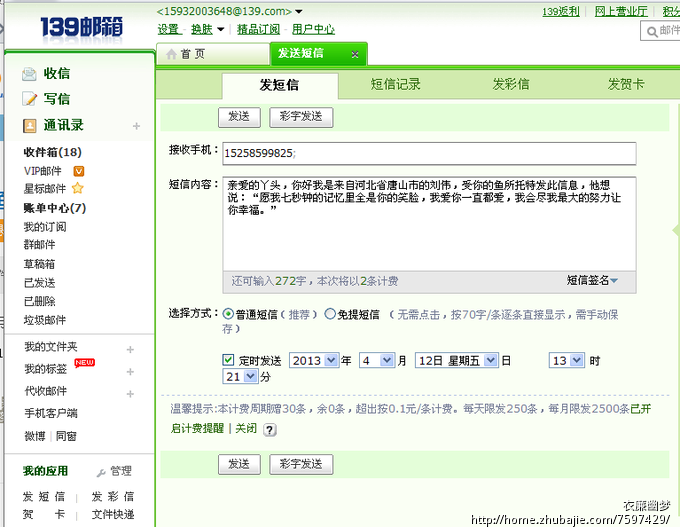Screen dimensions: 680x527
Task: Click 文件快递 under 我的应用
Action: [113, 514]
